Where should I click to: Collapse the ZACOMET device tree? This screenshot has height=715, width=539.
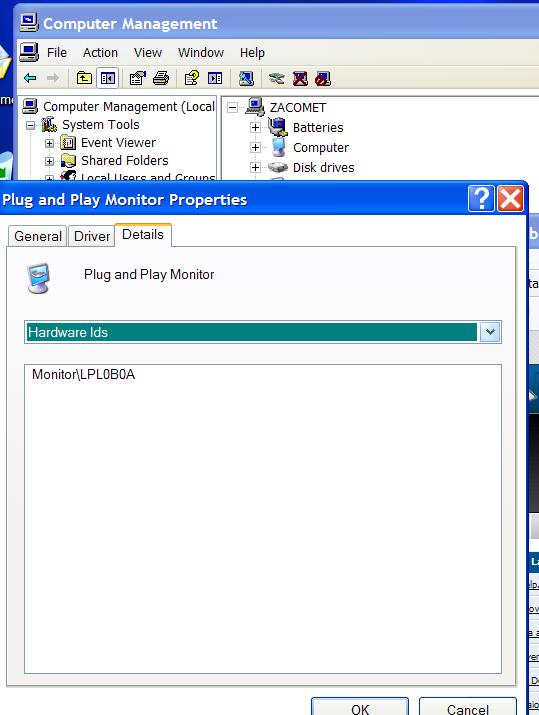pos(233,108)
